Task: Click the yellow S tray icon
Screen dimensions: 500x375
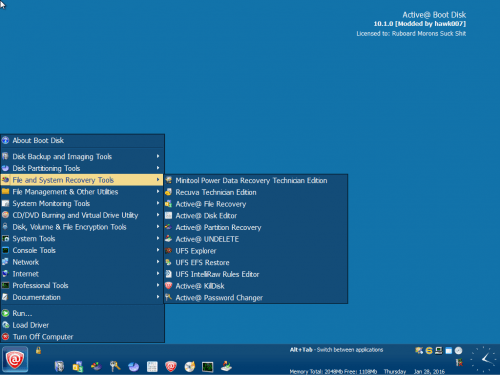Action: coord(429,350)
